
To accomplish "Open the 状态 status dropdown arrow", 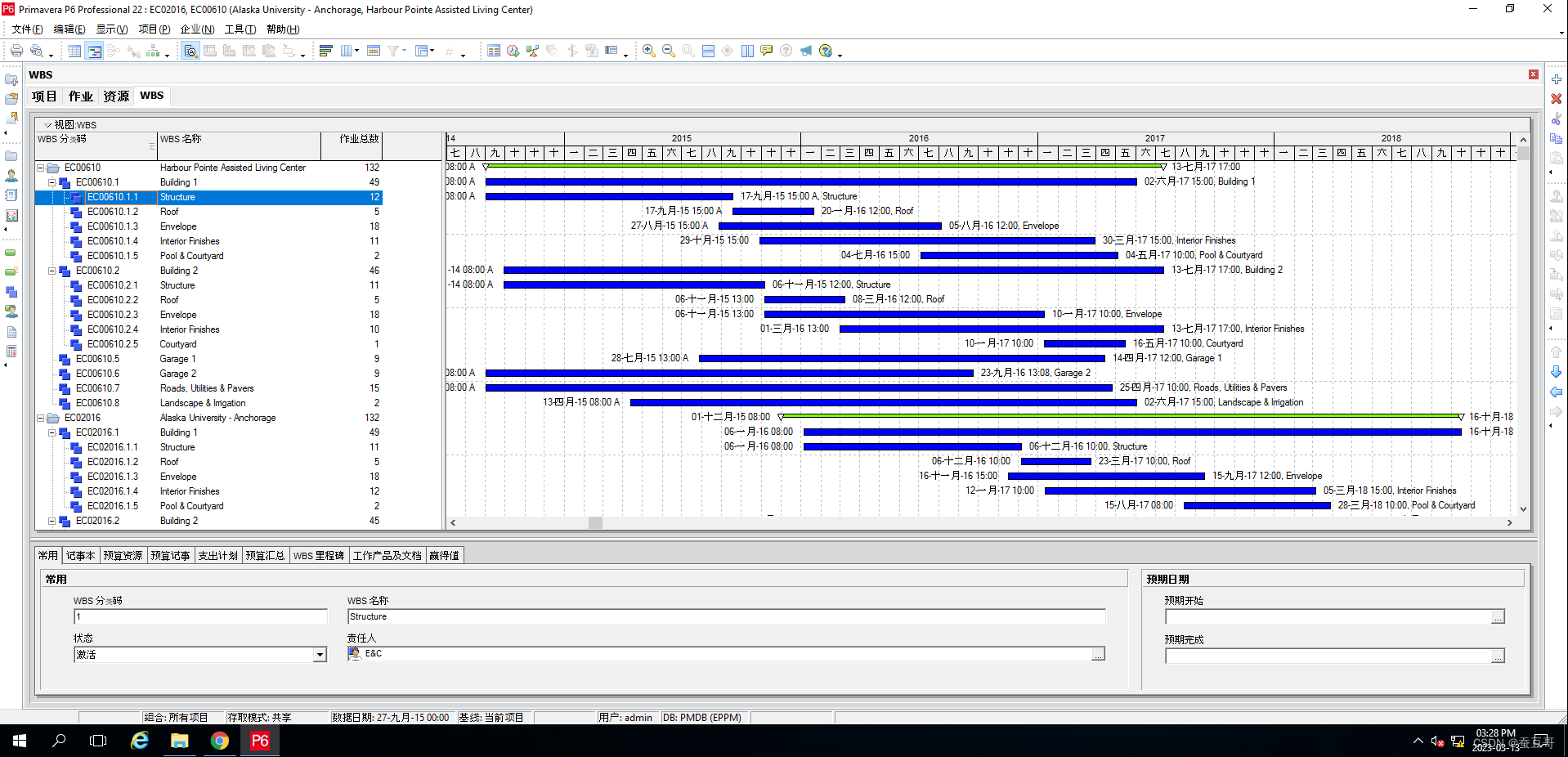I will pos(320,655).
